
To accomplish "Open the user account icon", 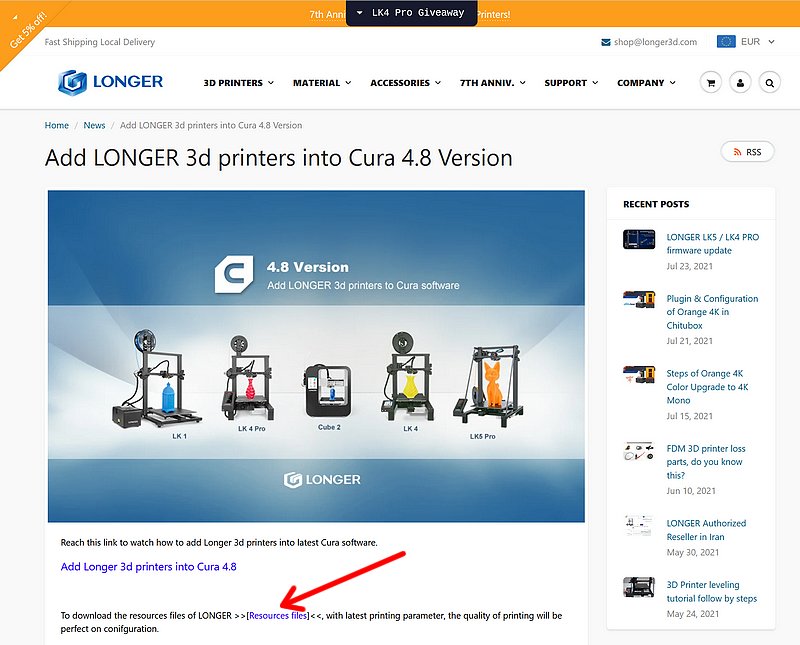I will tap(740, 83).
